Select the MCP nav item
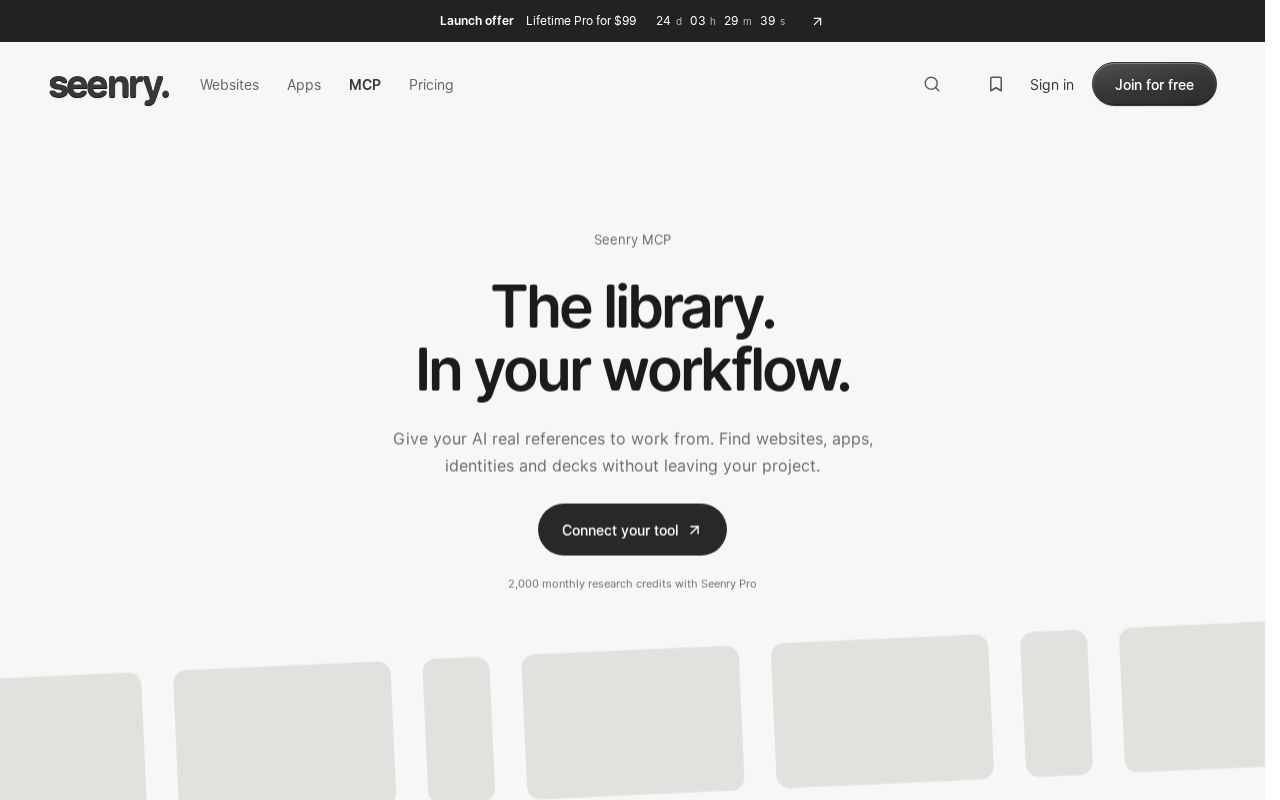Screen dimensions: 1280x800 pos(365,85)
